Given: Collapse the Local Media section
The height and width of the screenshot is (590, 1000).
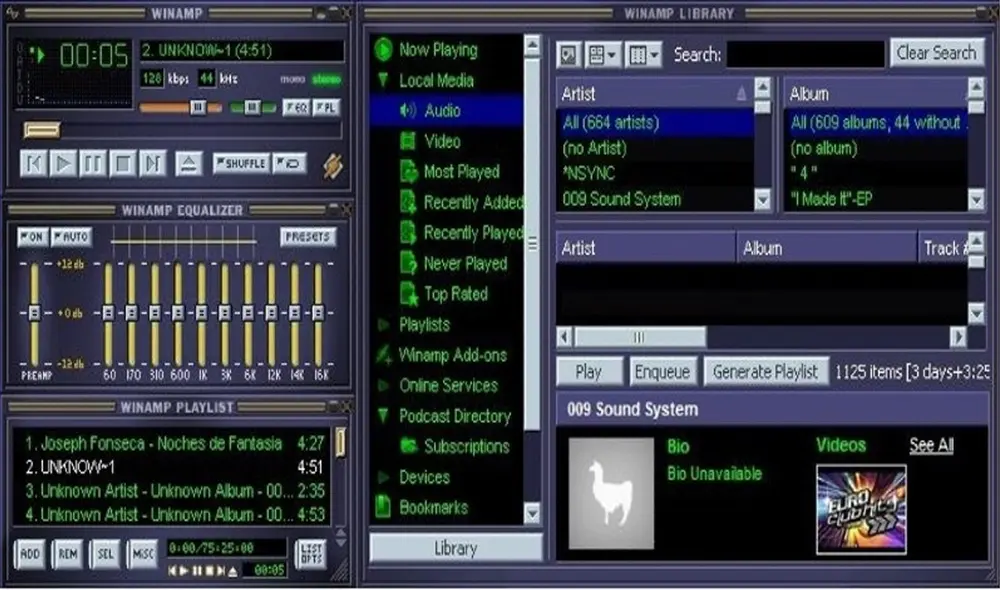Looking at the screenshot, I should click(x=384, y=80).
